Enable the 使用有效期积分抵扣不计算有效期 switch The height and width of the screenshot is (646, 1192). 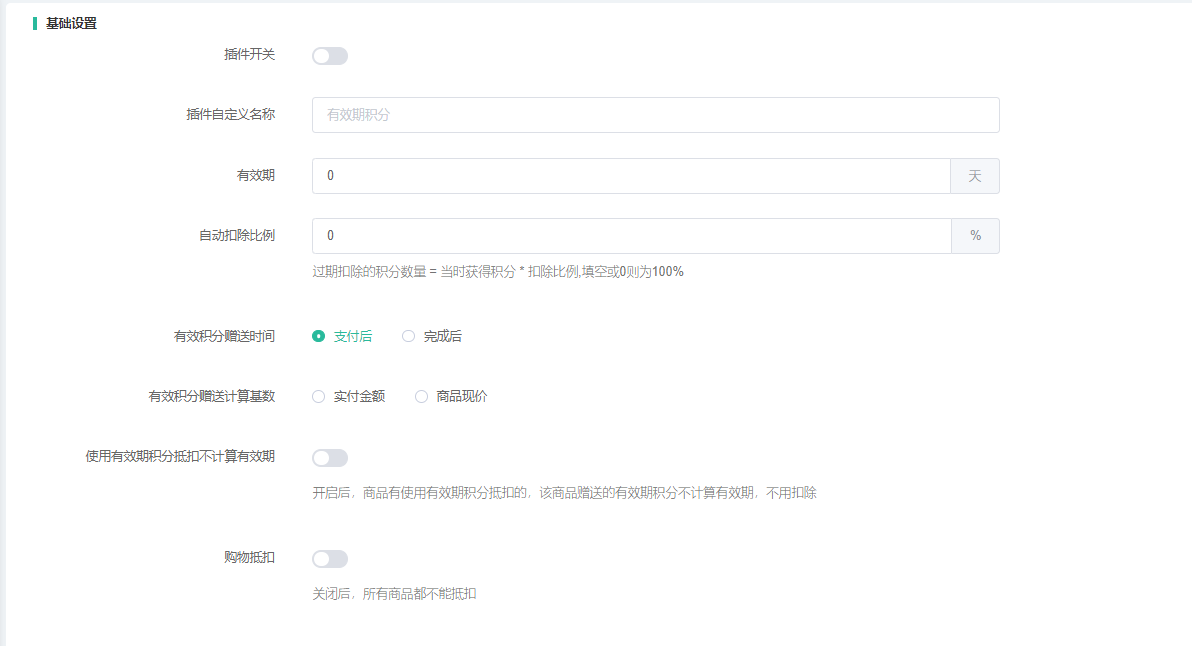tap(329, 458)
